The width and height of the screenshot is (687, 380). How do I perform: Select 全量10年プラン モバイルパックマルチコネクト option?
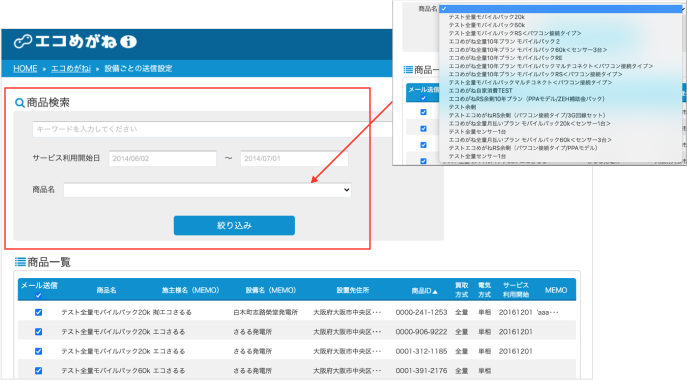point(551,66)
